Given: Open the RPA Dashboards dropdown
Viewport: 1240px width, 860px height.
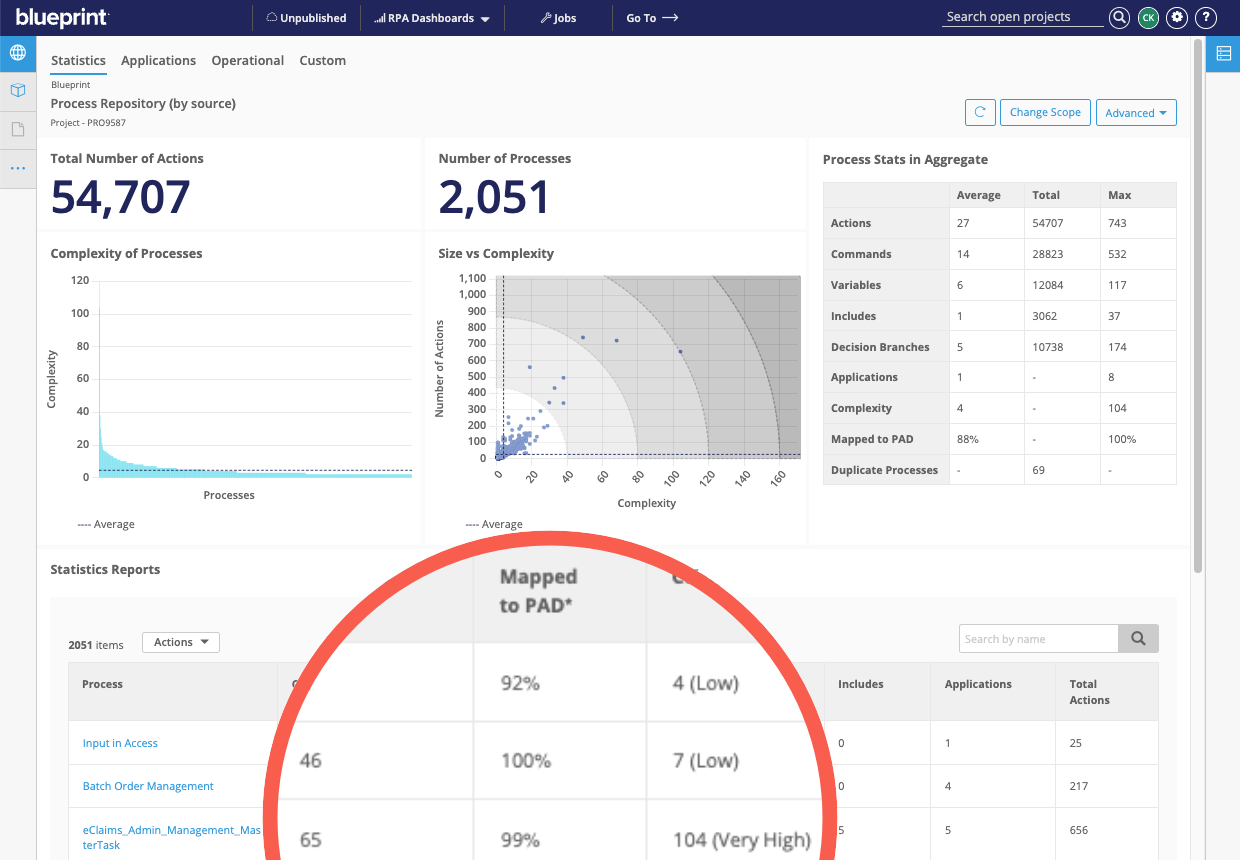Looking at the screenshot, I should pos(430,17).
